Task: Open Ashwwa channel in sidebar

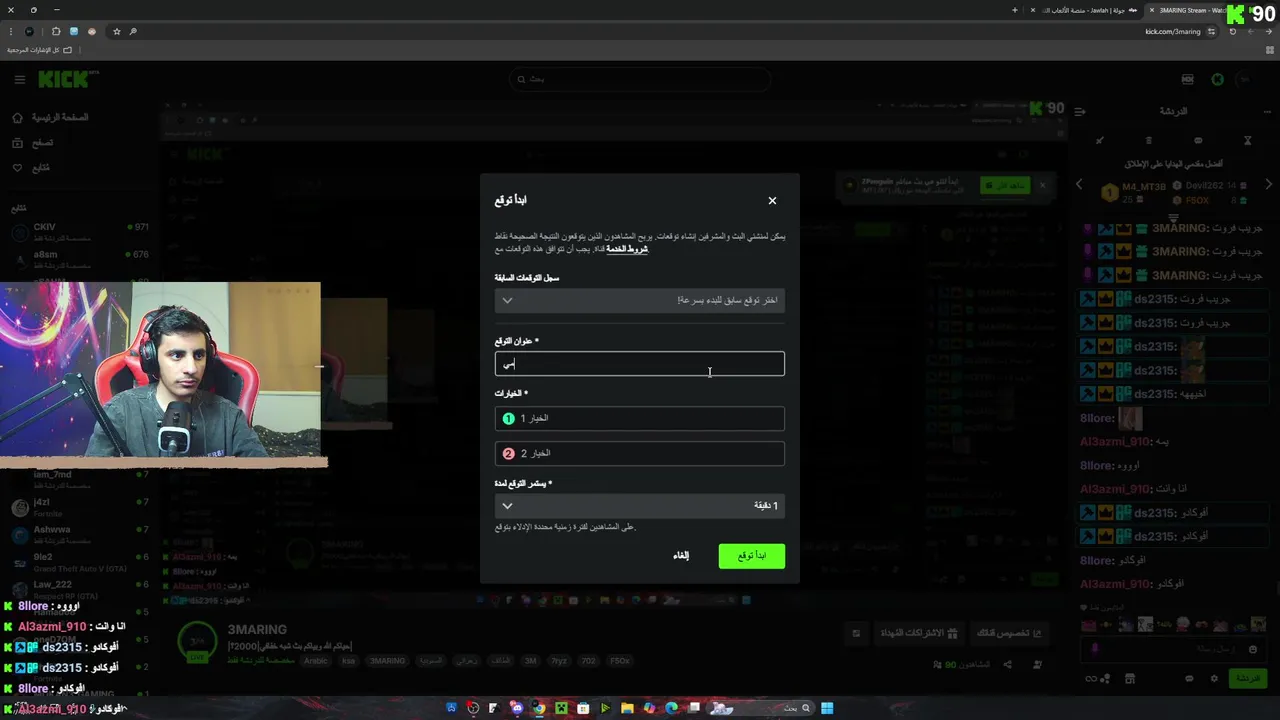Action: pyautogui.click(x=80, y=535)
